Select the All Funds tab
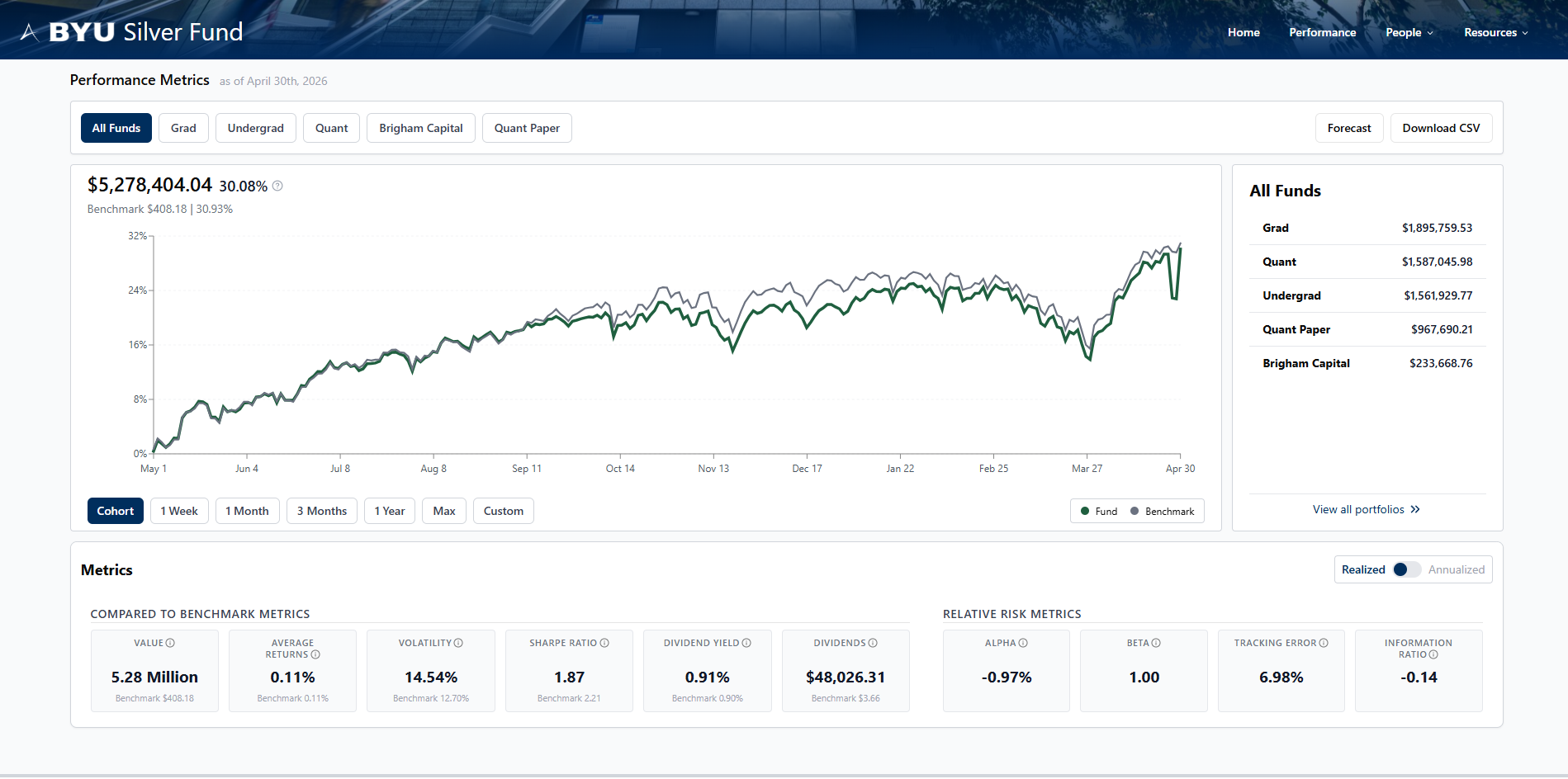The image size is (1568, 779). coord(116,128)
